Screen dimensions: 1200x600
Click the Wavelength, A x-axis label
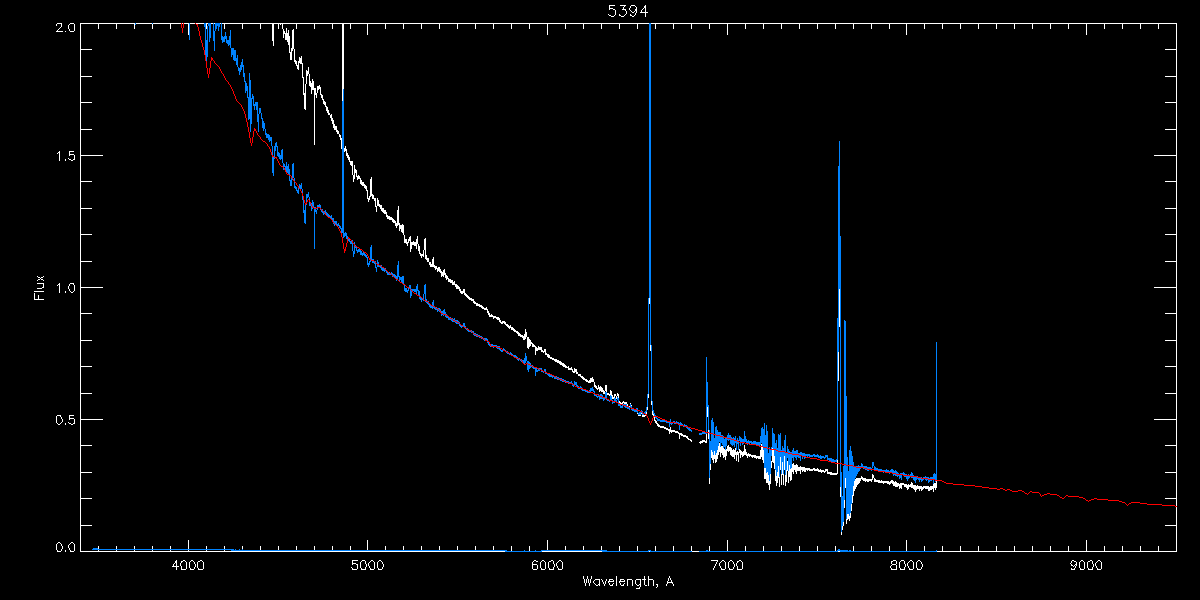click(x=628, y=581)
